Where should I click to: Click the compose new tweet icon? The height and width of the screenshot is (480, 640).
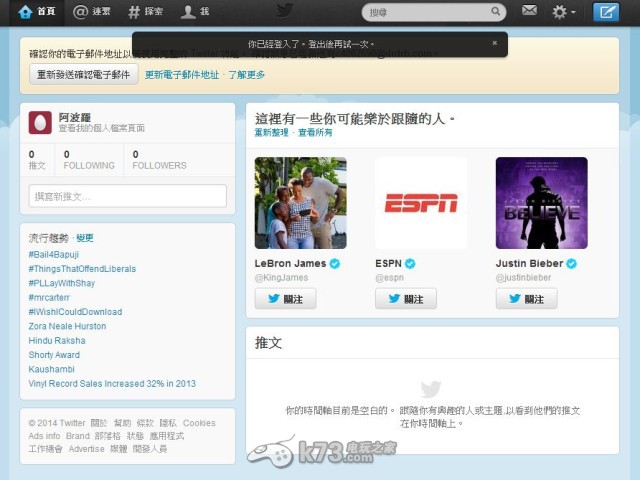[x=605, y=12]
